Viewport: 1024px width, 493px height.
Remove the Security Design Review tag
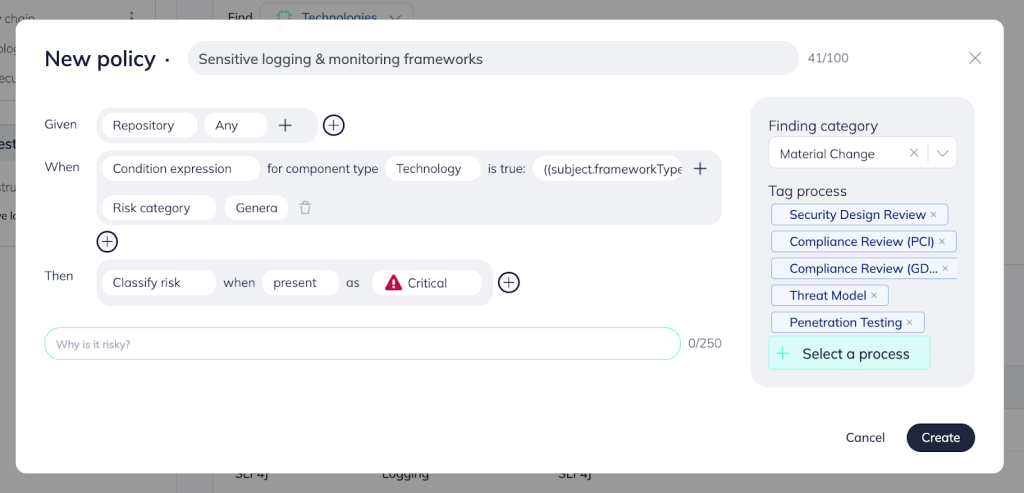pos(934,215)
